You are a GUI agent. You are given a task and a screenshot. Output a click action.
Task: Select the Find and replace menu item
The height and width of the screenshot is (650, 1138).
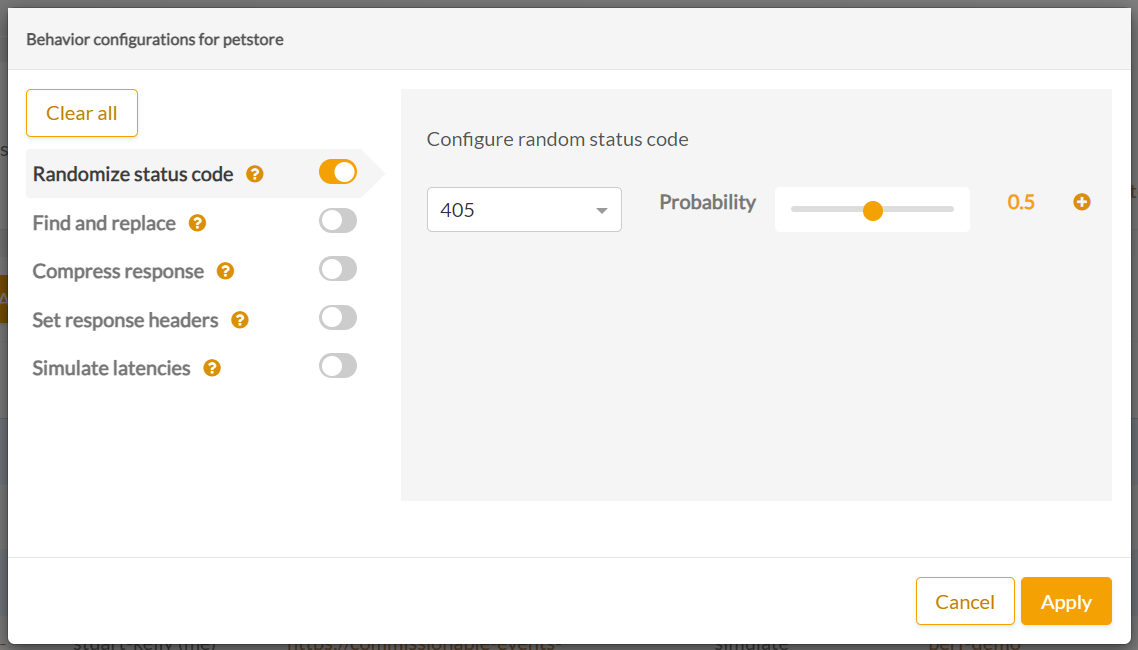point(104,223)
